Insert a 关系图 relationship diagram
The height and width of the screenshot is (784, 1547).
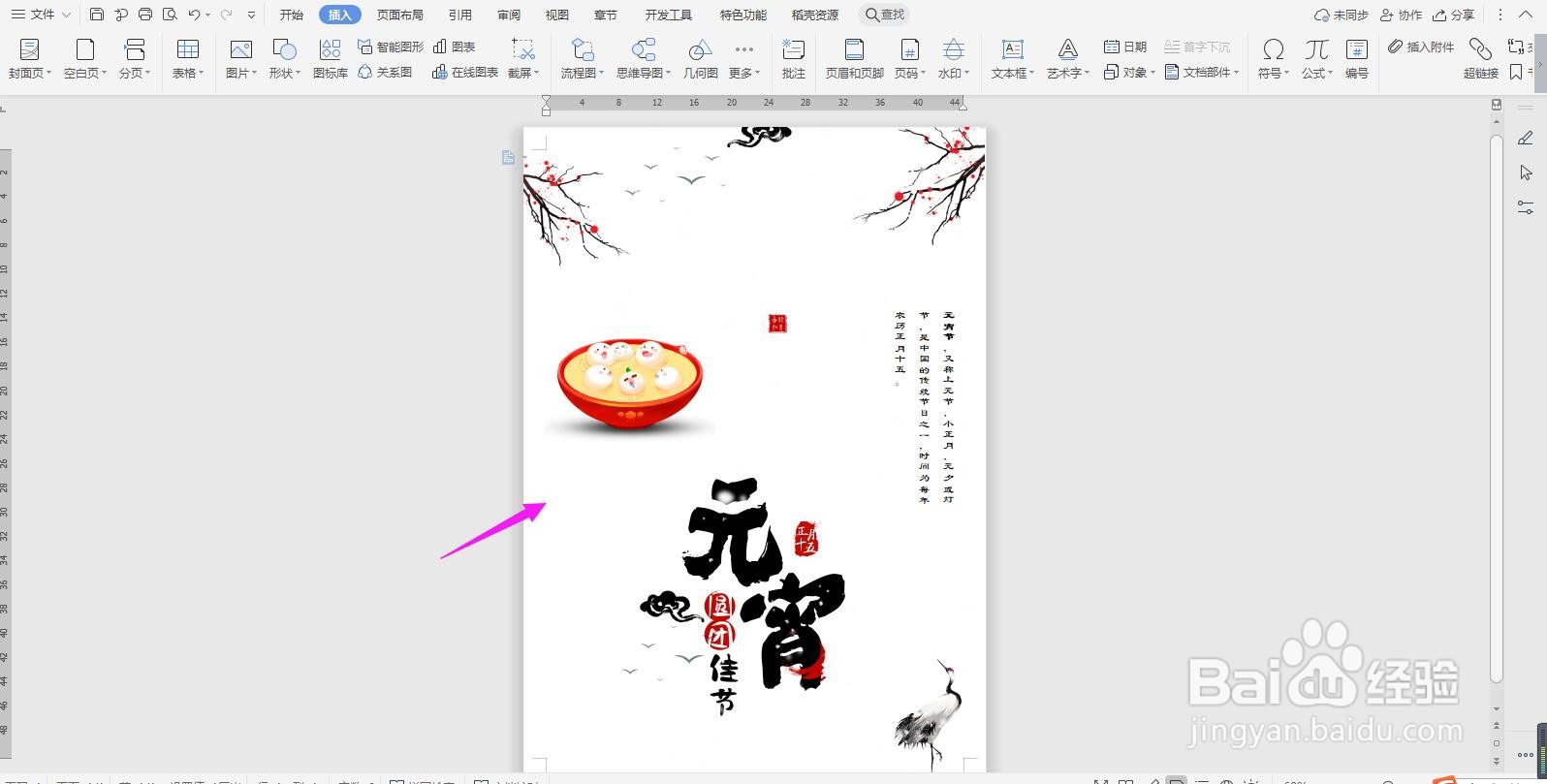385,72
